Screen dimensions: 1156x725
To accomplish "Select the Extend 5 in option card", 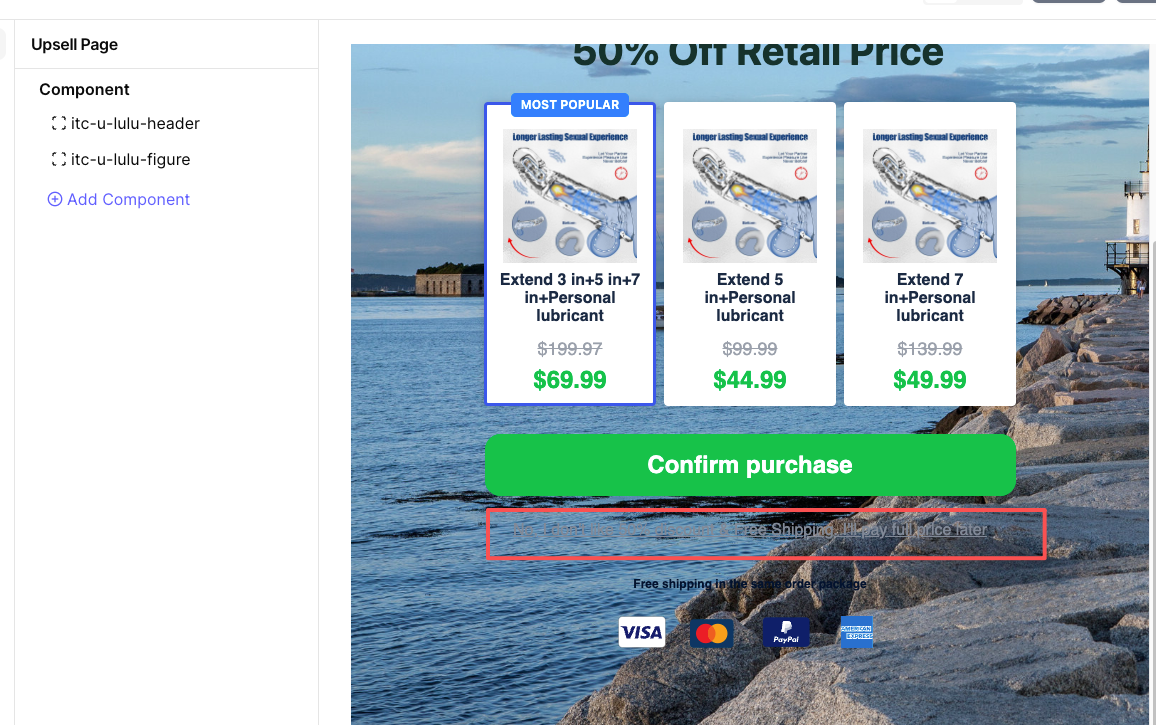I will [x=750, y=254].
